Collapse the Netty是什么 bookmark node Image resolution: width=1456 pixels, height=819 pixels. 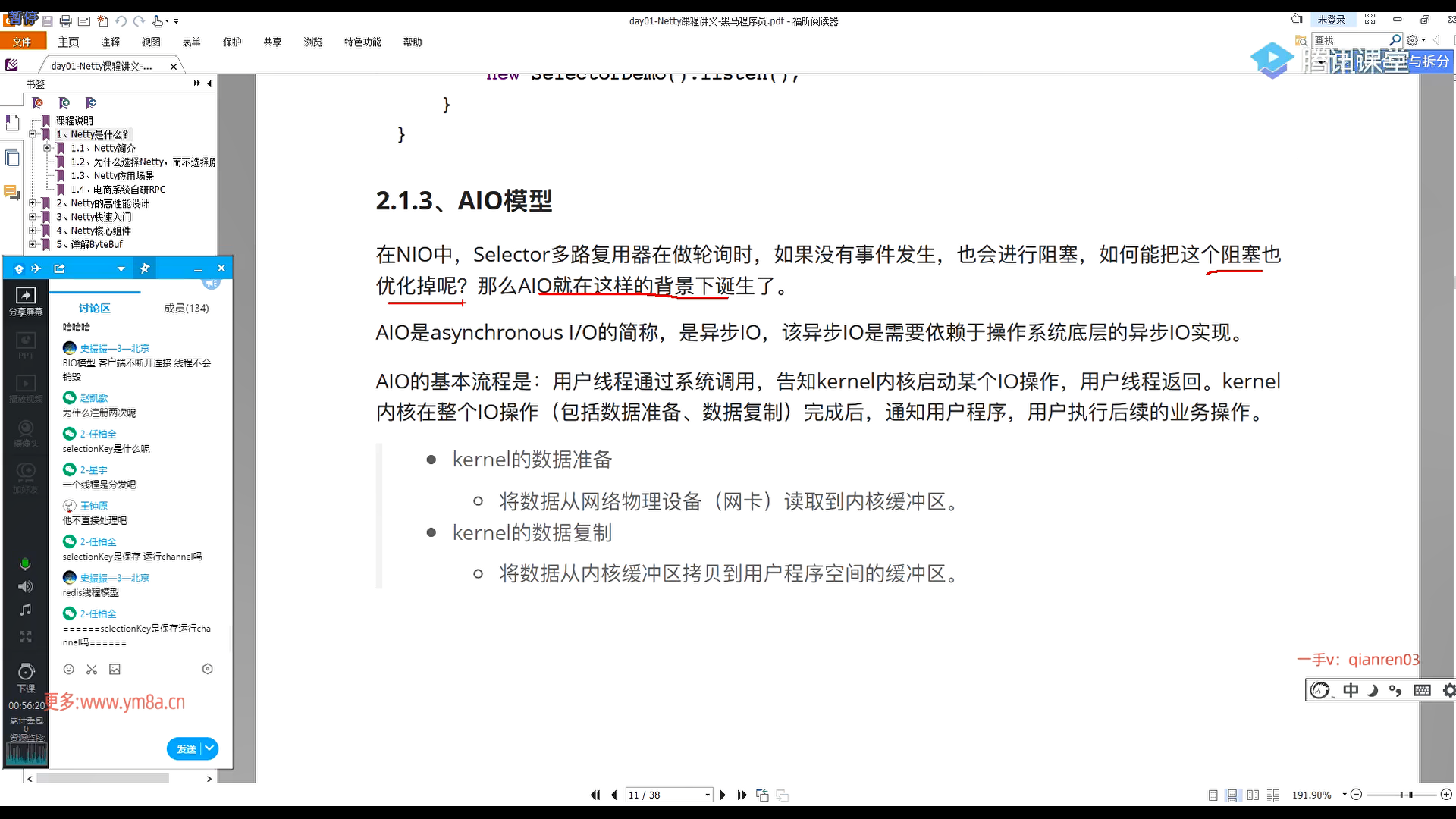click(x=33, y=134)
